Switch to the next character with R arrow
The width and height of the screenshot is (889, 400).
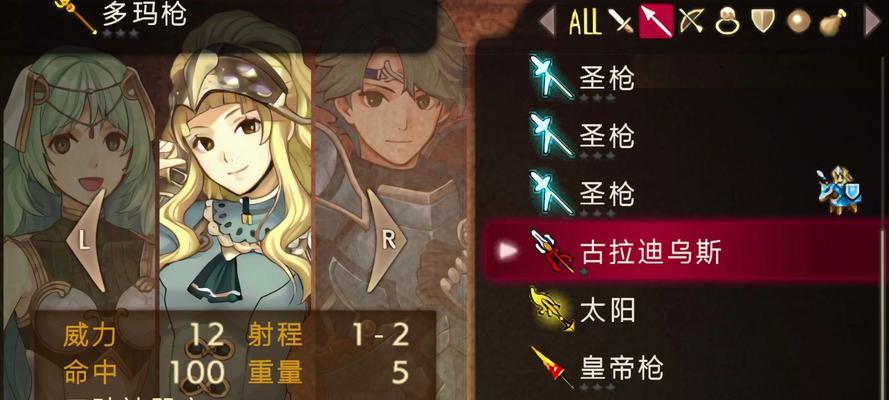tap(387, 240)
